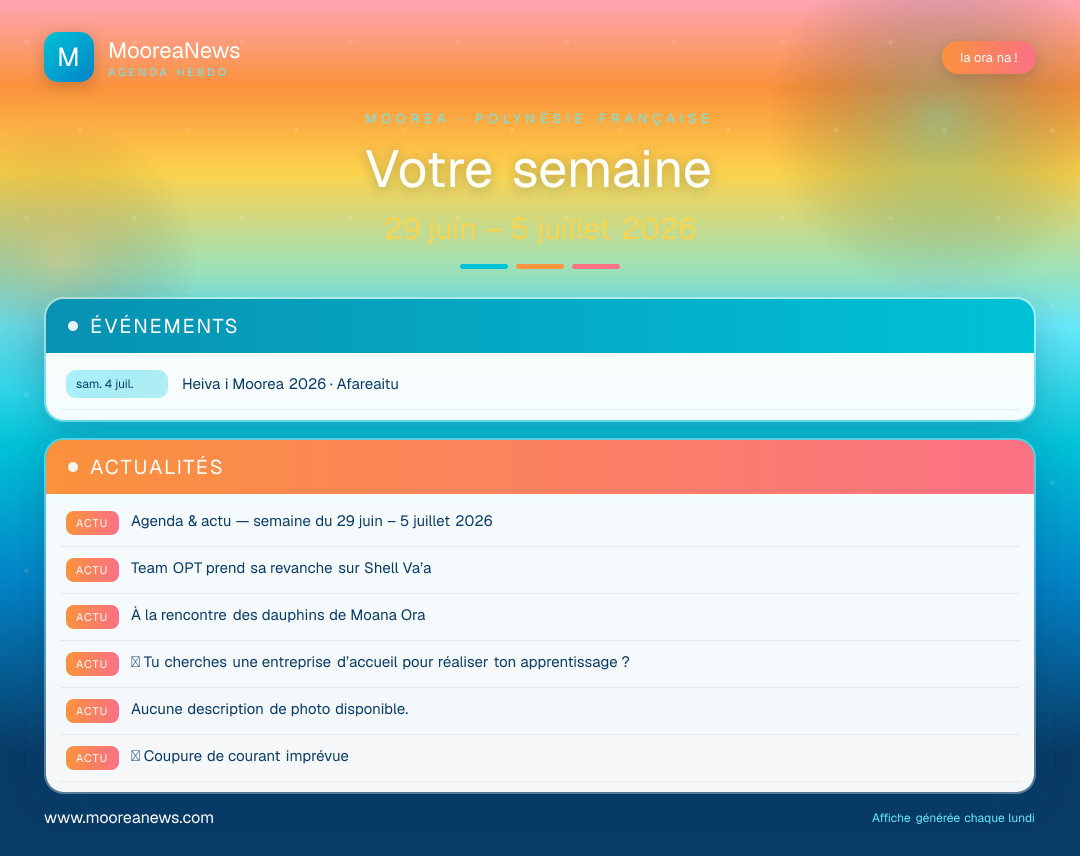Open 'Heiva i Moorea 2026 · Afareaitu' event
Screen dimensions: 1080x856
(x=290, y=384)
